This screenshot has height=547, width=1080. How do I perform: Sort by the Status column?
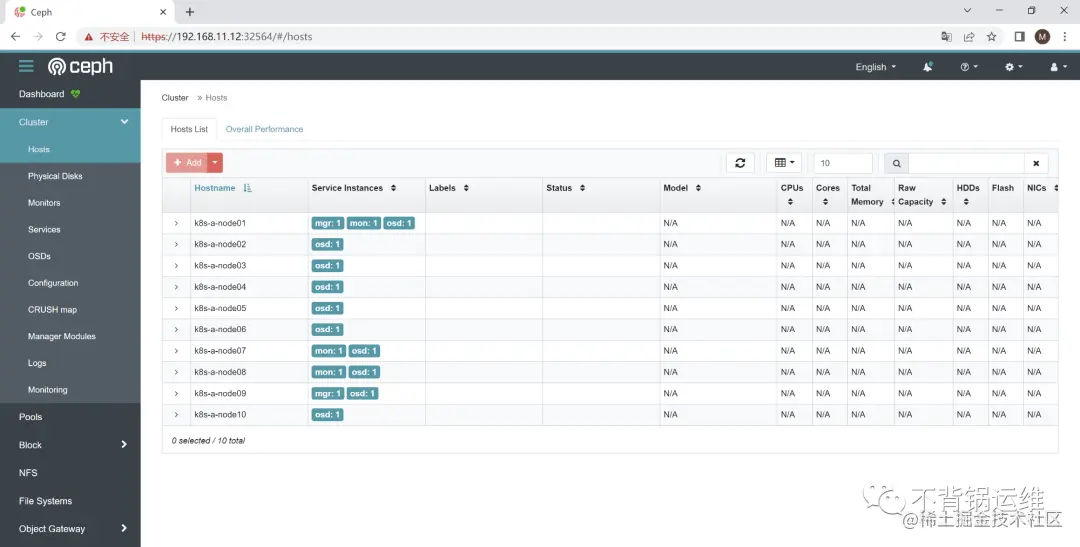(x=565, y=188)
